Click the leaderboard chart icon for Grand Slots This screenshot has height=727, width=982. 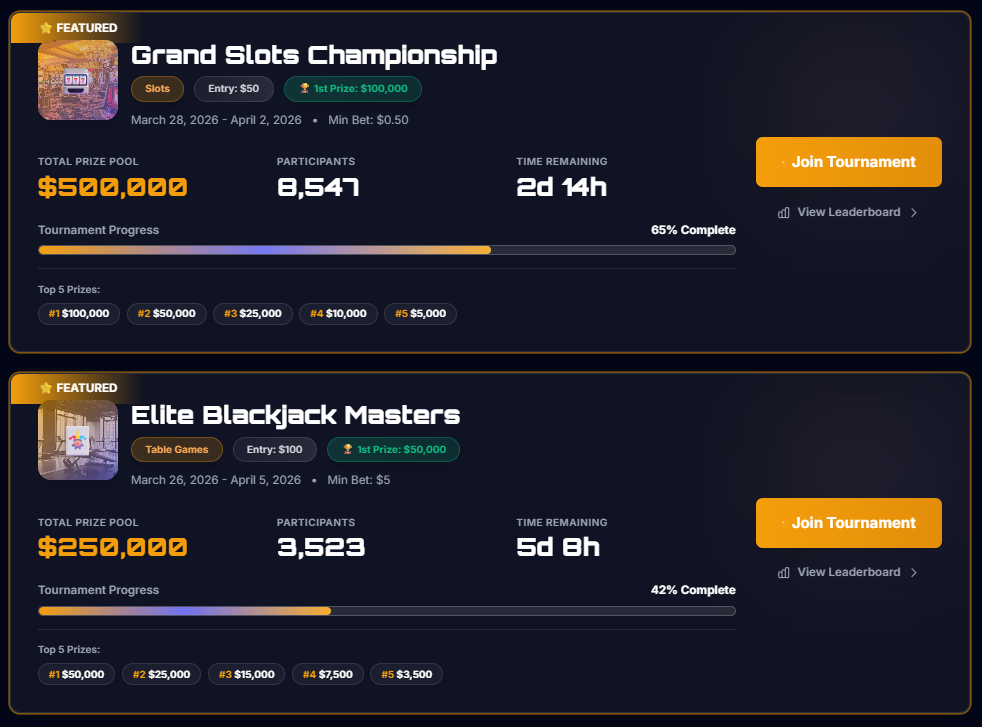[x=783, y=213]
